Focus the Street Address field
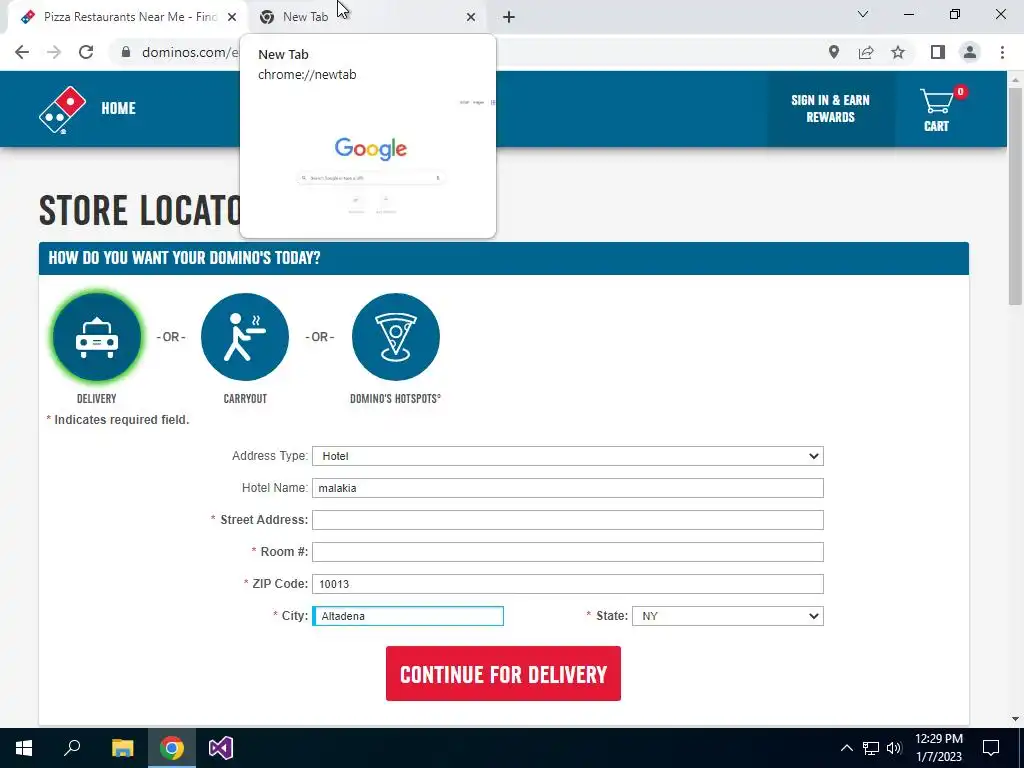Image resolution: width=1024 pixels, height=768 pixels. click(568, 520)
